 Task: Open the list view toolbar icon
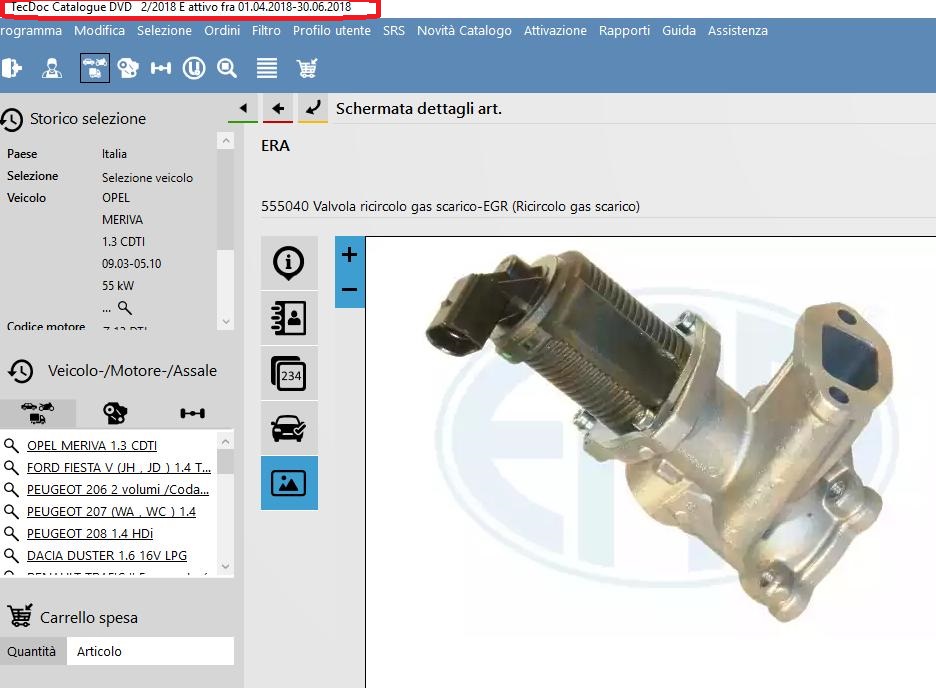(x=266, y=68)
